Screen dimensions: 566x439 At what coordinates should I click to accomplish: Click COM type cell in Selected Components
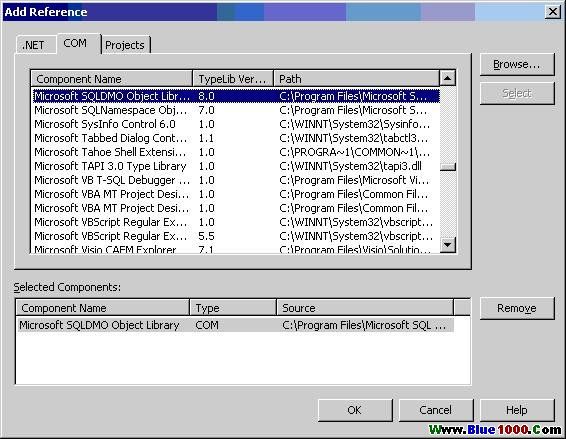(x=207, y=325)
